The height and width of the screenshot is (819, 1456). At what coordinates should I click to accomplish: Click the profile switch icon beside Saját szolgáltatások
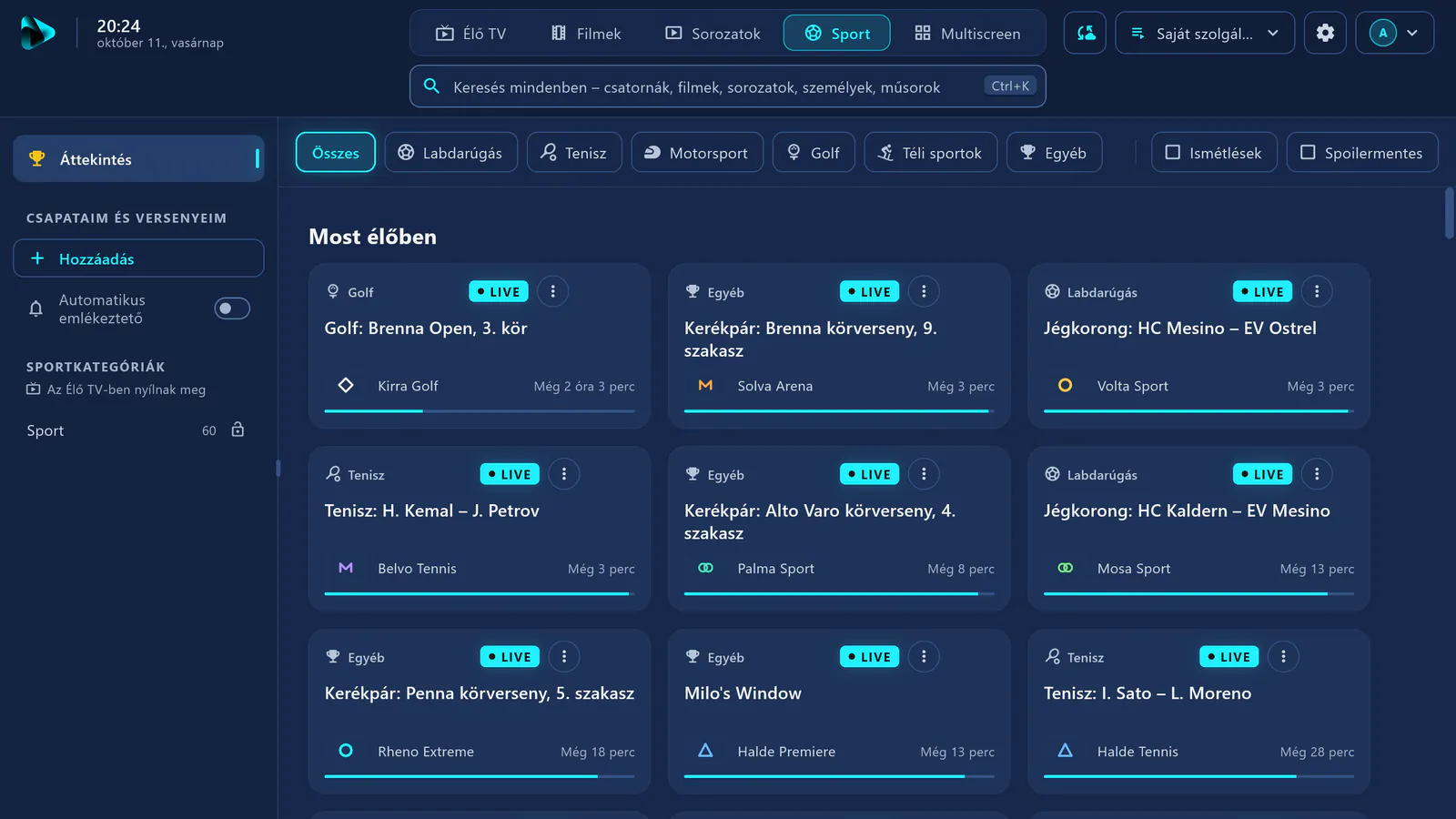pos(1086,33)
